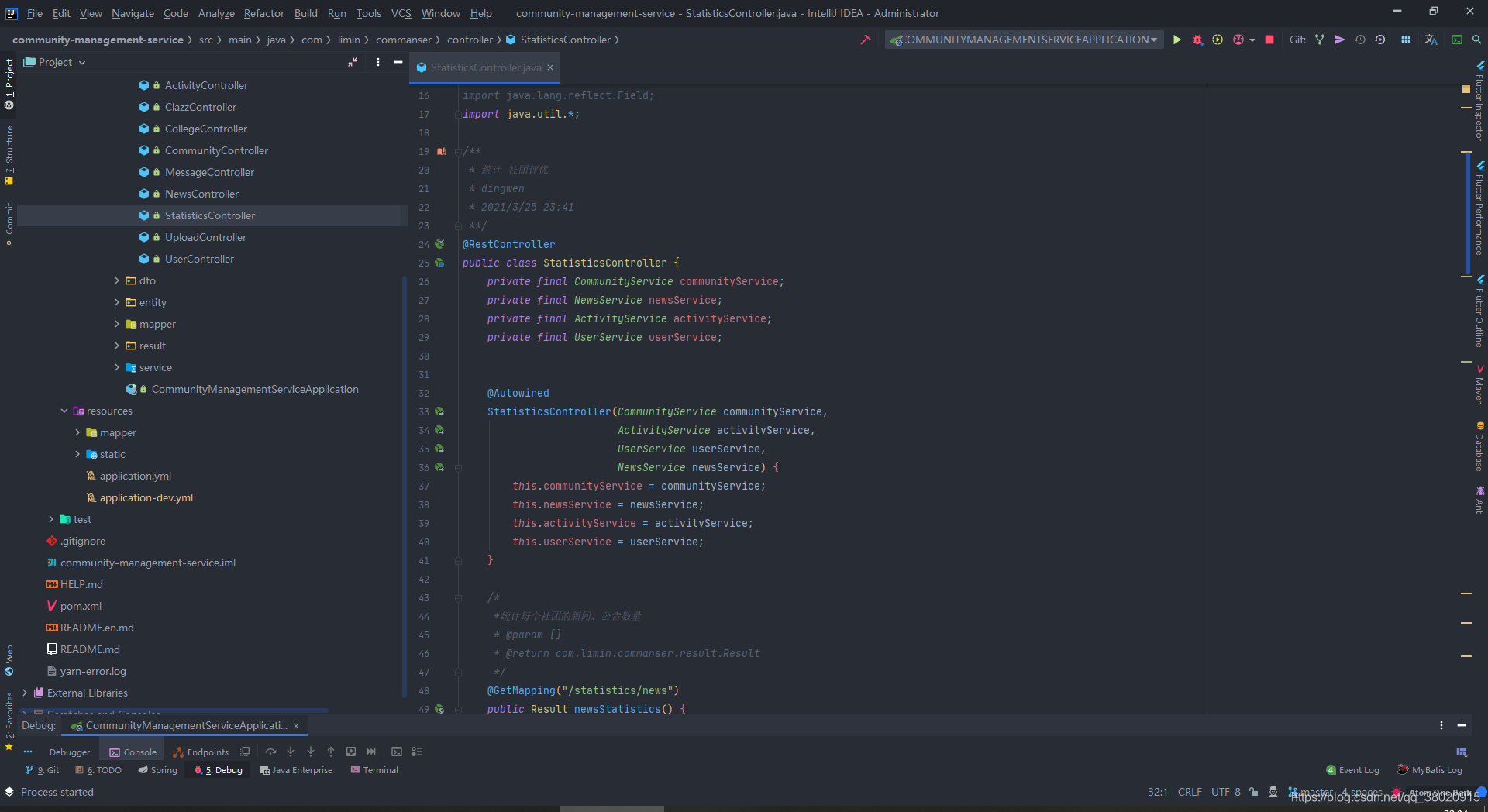Viewport: 1488px width, 812px height.
Task: Open the translate plugin icon in toolbar
Action: (1431, 40)
